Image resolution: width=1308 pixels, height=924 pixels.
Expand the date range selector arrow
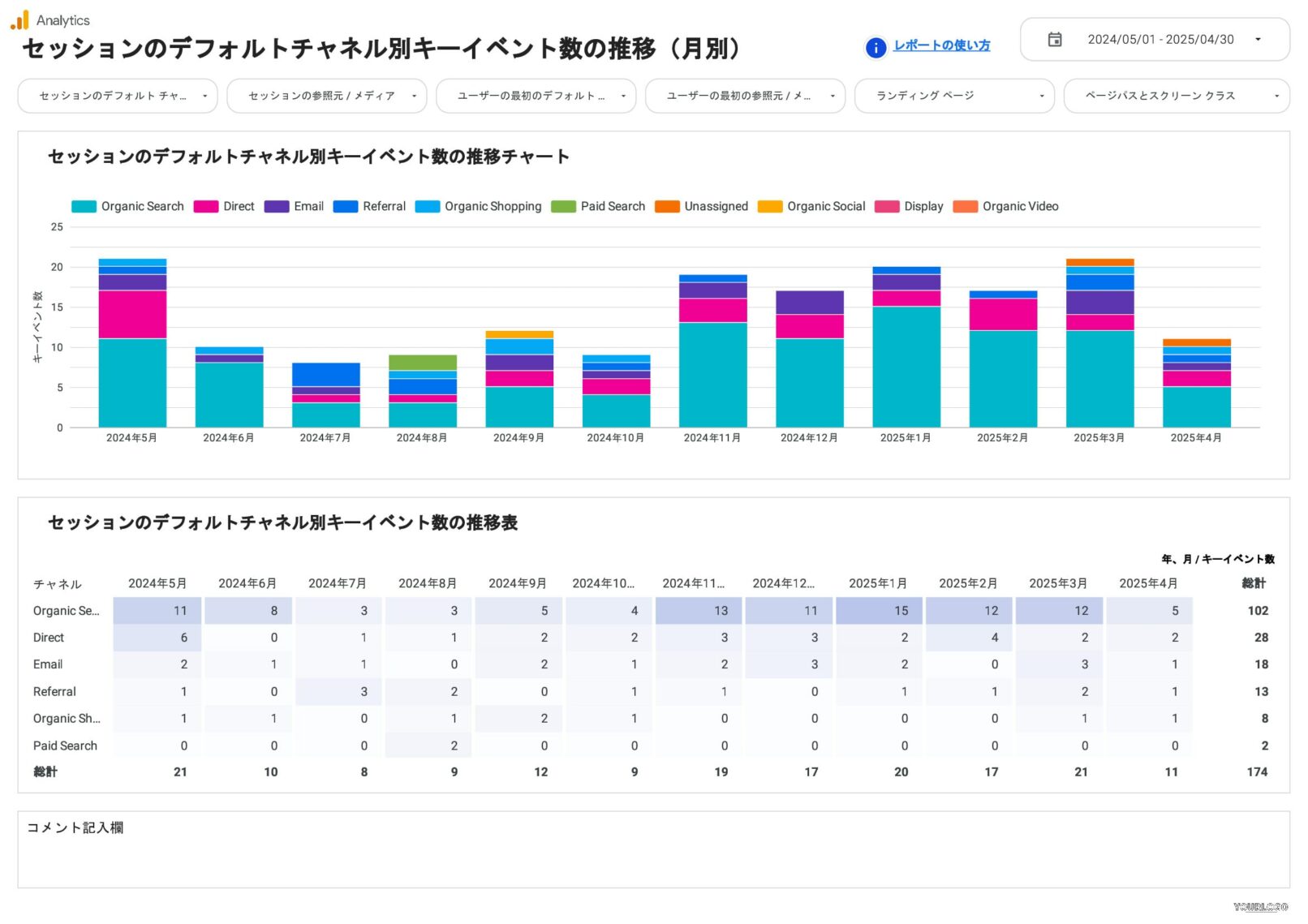(x=1259, y=39)
